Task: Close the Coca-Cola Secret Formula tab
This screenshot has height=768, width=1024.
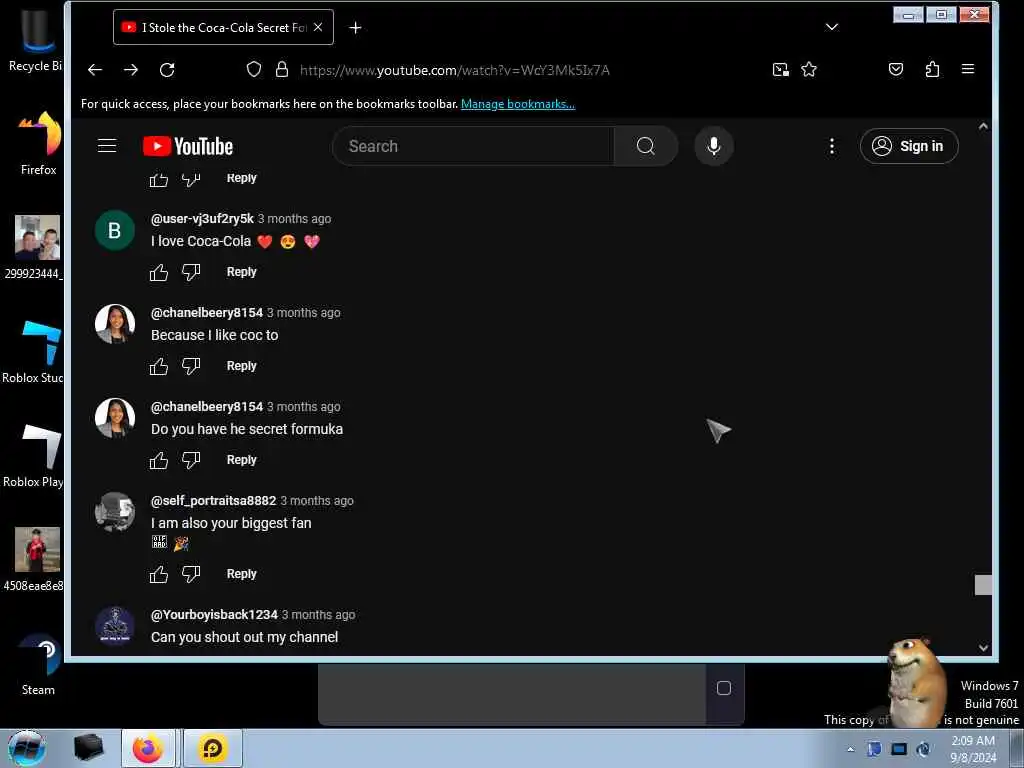Action: coord(318,27)
